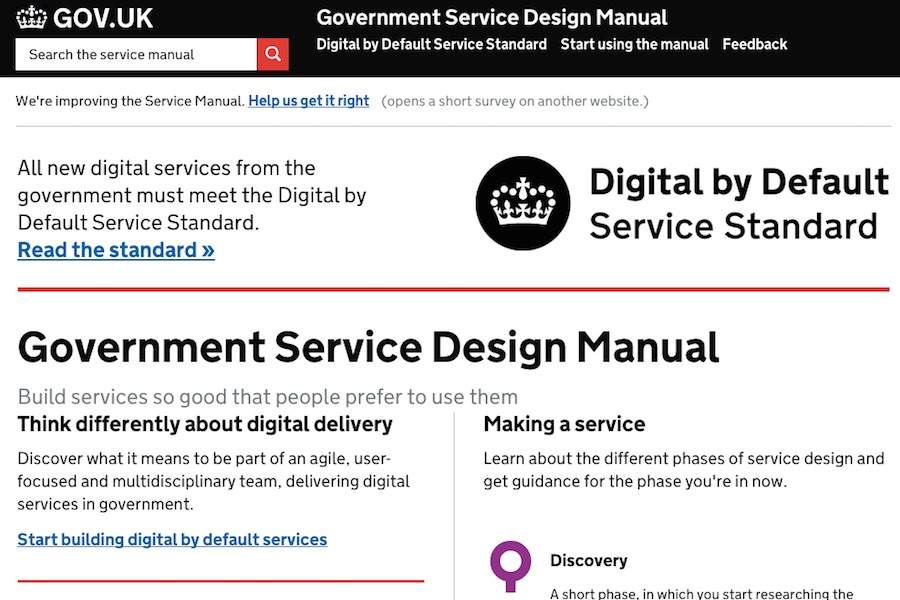The width and height of the screenshot is (900, 600).
Task: Follow the 'Read the standard »' link
Action: [116, 250]
